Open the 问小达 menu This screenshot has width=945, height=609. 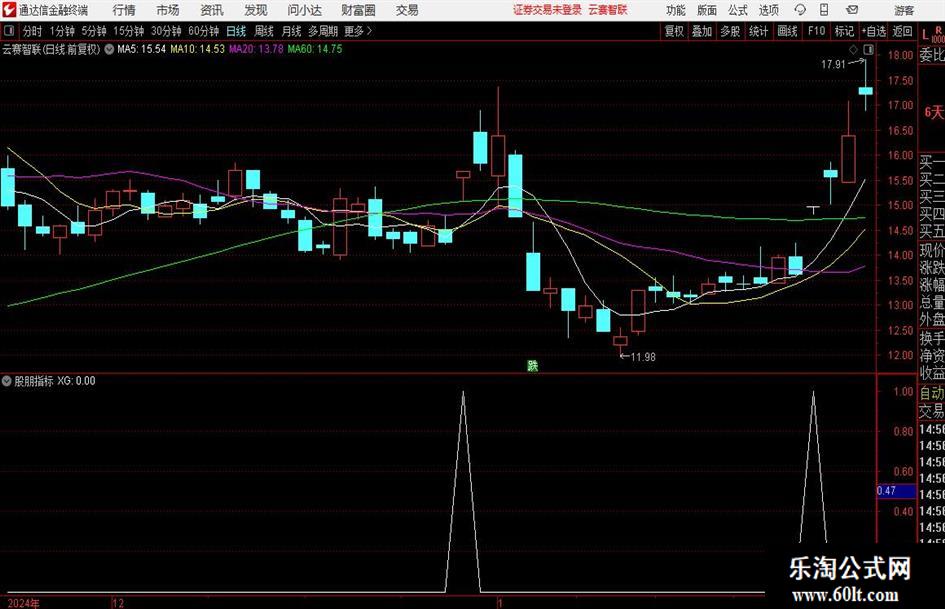pos(304,10)
